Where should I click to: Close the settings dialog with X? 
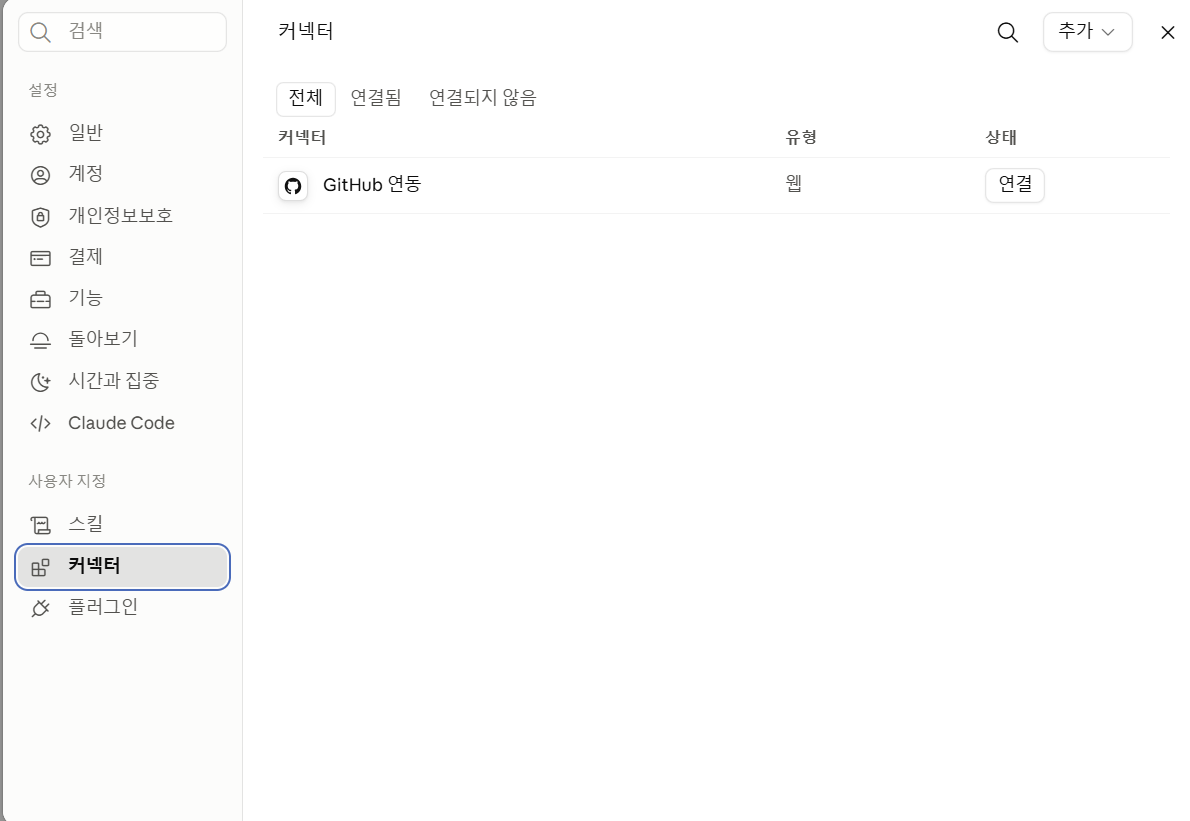(x=1167, y=33)
